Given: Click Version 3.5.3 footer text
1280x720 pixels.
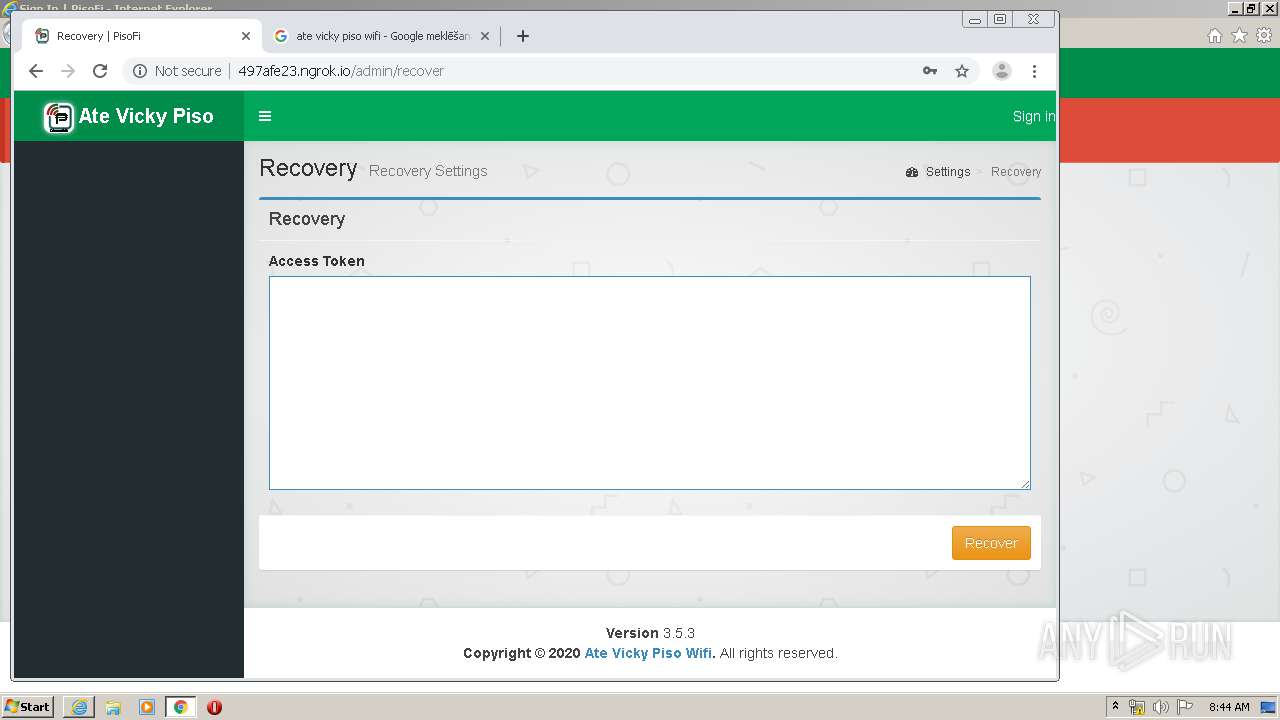Looking at the screenshot, I should pos(650,633).
